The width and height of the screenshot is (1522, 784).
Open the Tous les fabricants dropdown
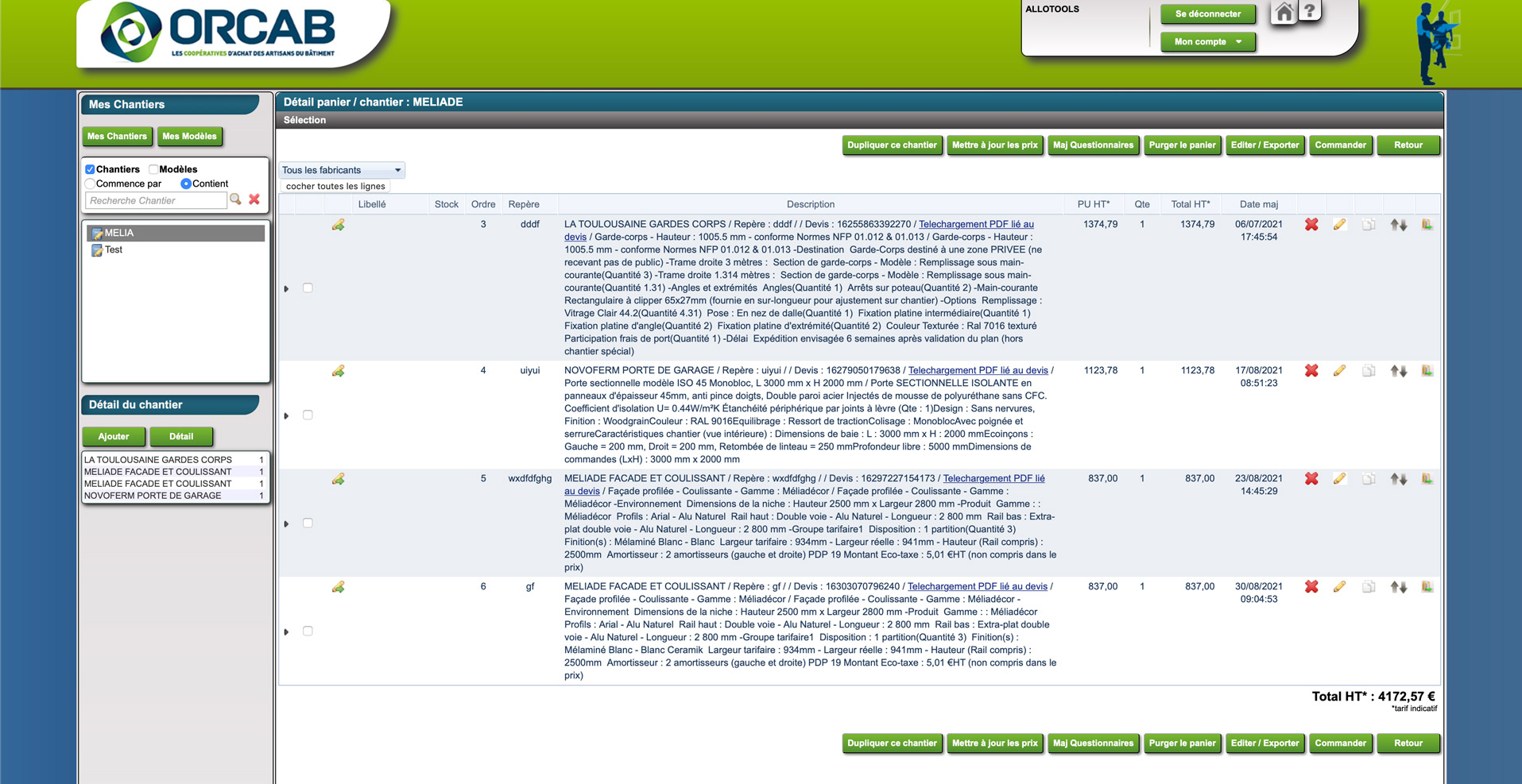pyautogui.click(x=342, y=170)
